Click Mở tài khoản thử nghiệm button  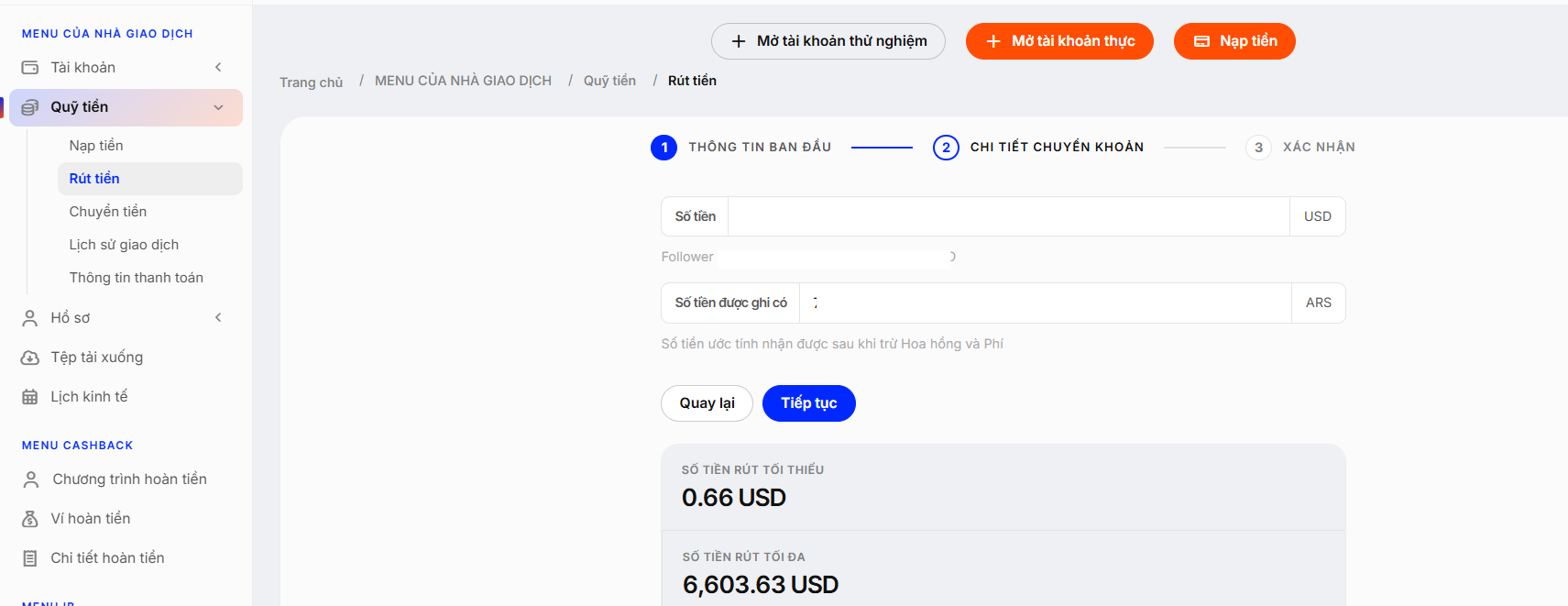(828, 41)
